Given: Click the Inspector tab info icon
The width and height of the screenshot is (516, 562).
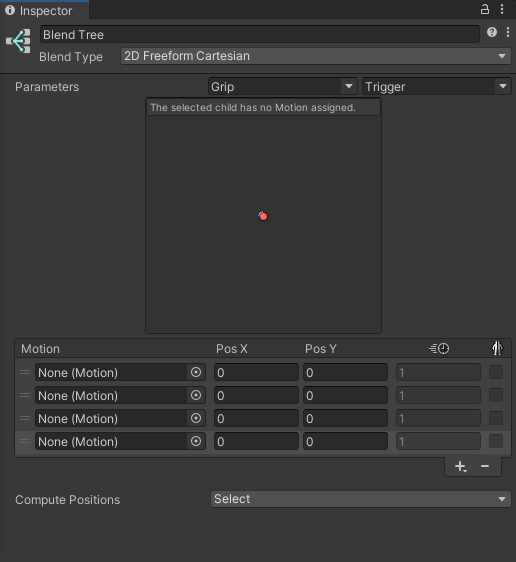Looking at the screenshot, I should click(x=10, y=10).
